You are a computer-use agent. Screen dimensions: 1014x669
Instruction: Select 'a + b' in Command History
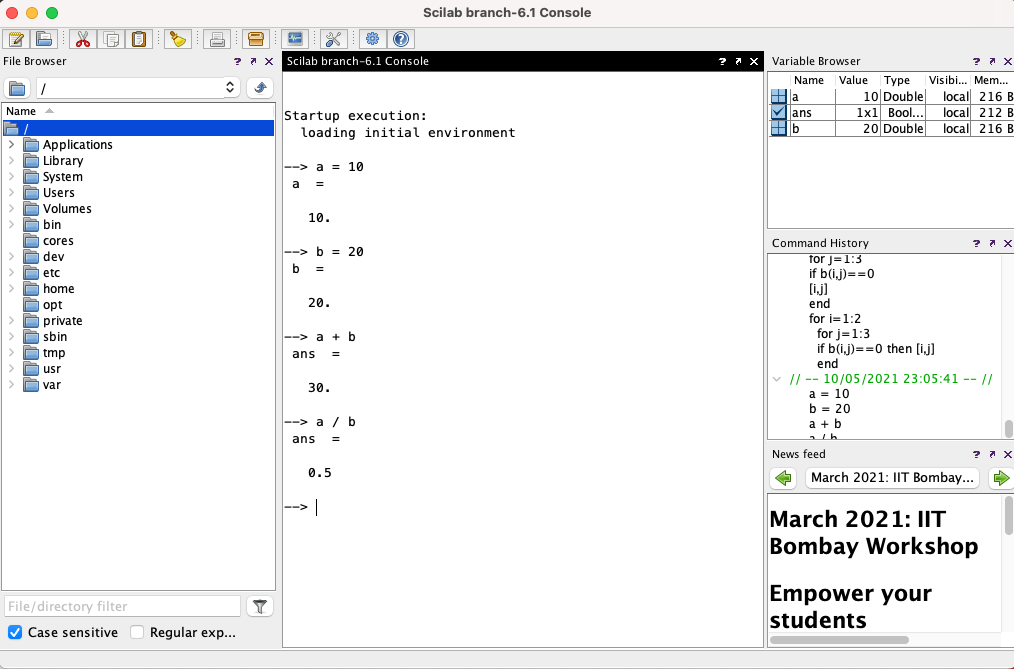825,424
